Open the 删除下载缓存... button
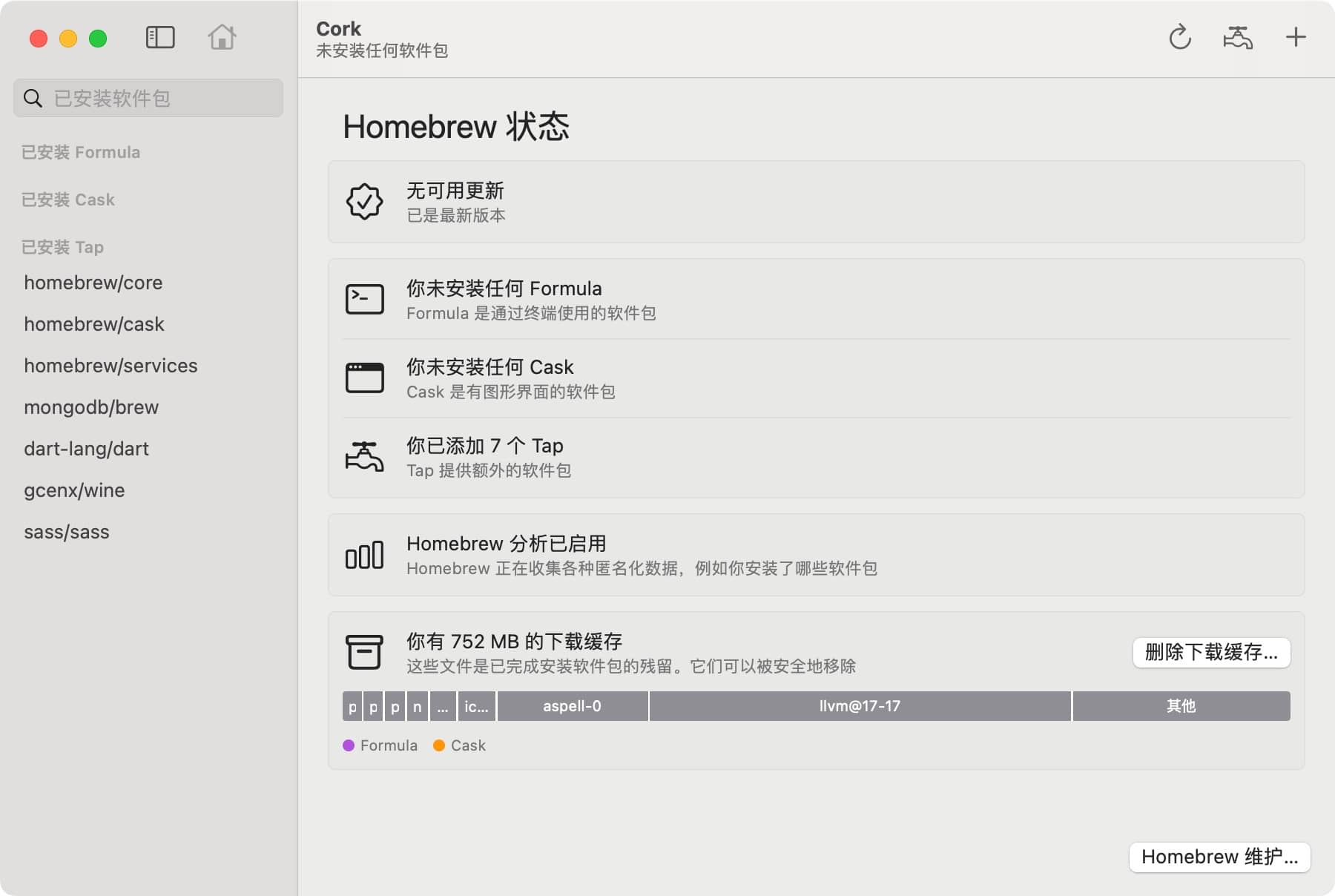The image size is (1335, 896). (x=1211, y=653)
